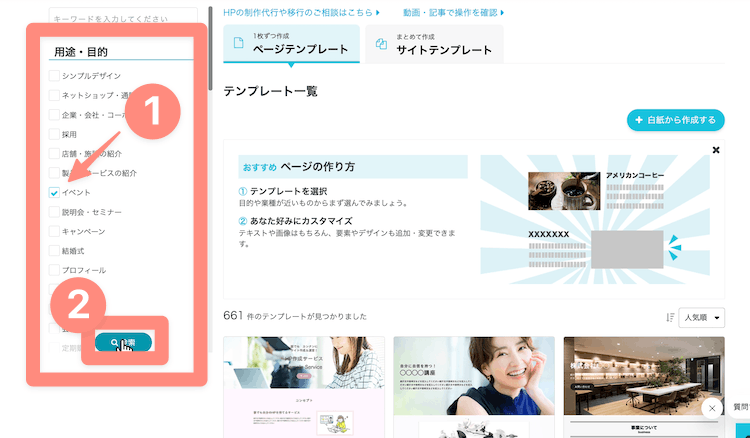Image resolution: width=750 pixels, height=438 pixels.
Task: Open the office meeting room template thumbnail
Action: (644, 387)
